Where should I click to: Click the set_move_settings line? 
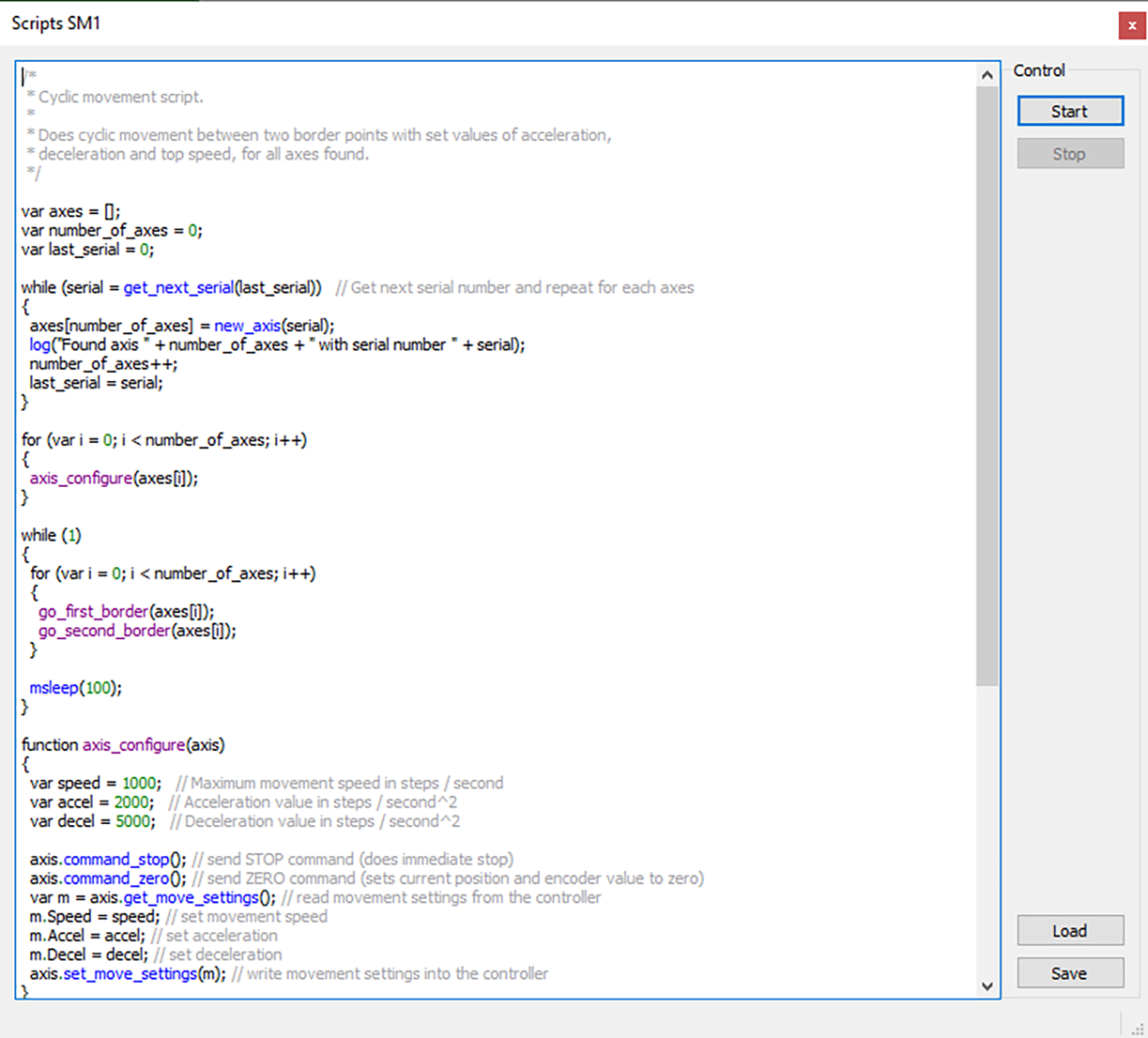click(x=130, y=973)
